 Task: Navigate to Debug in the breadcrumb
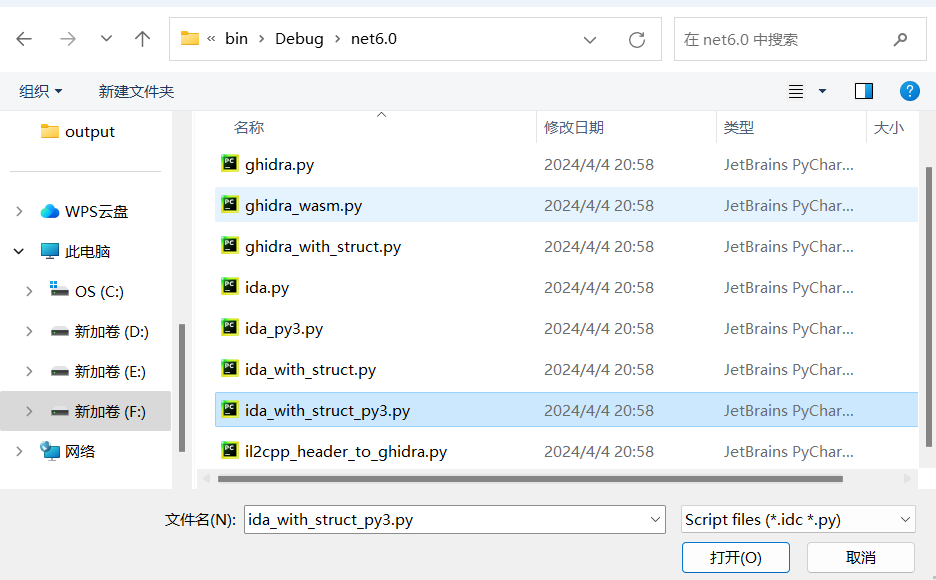click(299, 39)
